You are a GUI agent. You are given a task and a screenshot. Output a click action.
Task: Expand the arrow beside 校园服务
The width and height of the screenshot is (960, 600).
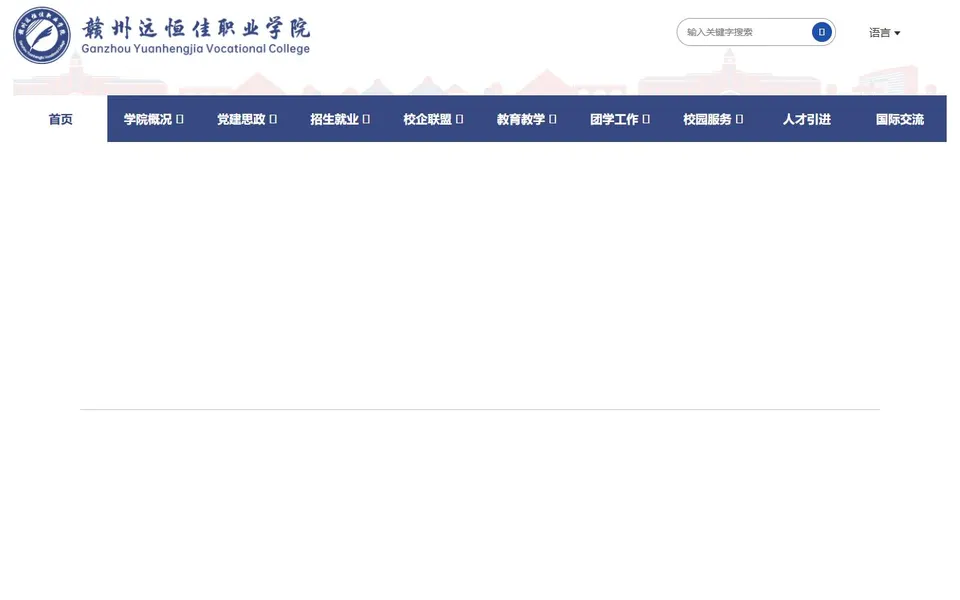point(739,119)
